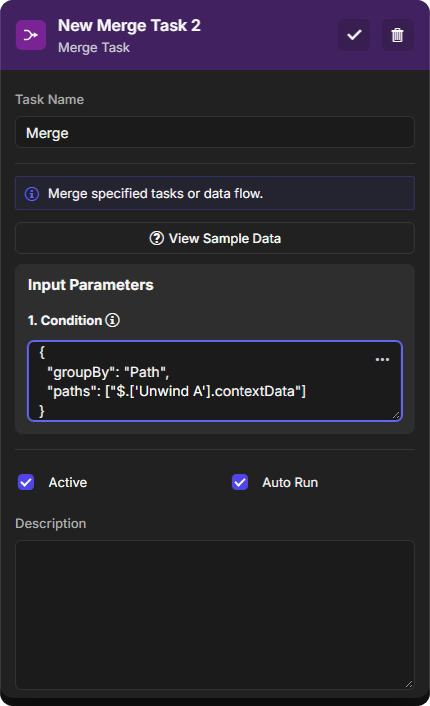Screen dimensions: 430x706
Task: Click the Auto Run label text
Action: click(x=290, y=483)
